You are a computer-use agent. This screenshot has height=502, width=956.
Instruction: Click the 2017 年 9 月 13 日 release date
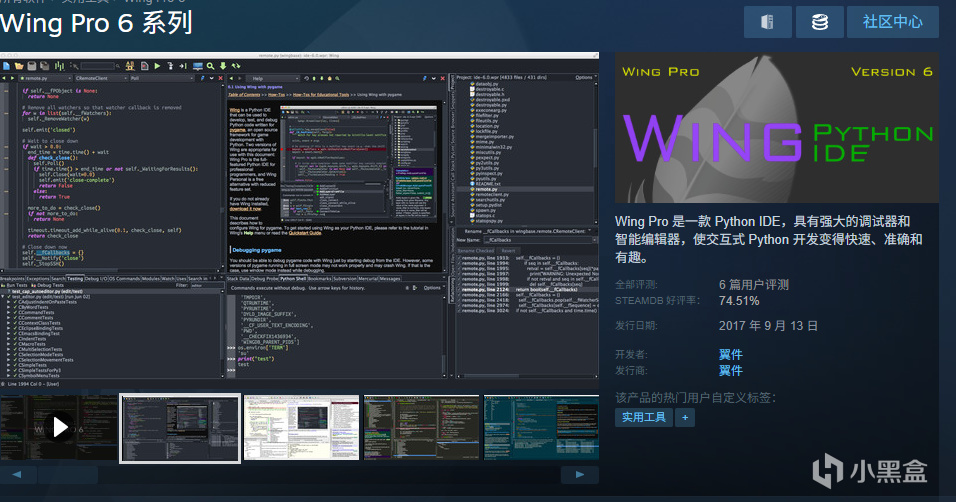point(768,326)
